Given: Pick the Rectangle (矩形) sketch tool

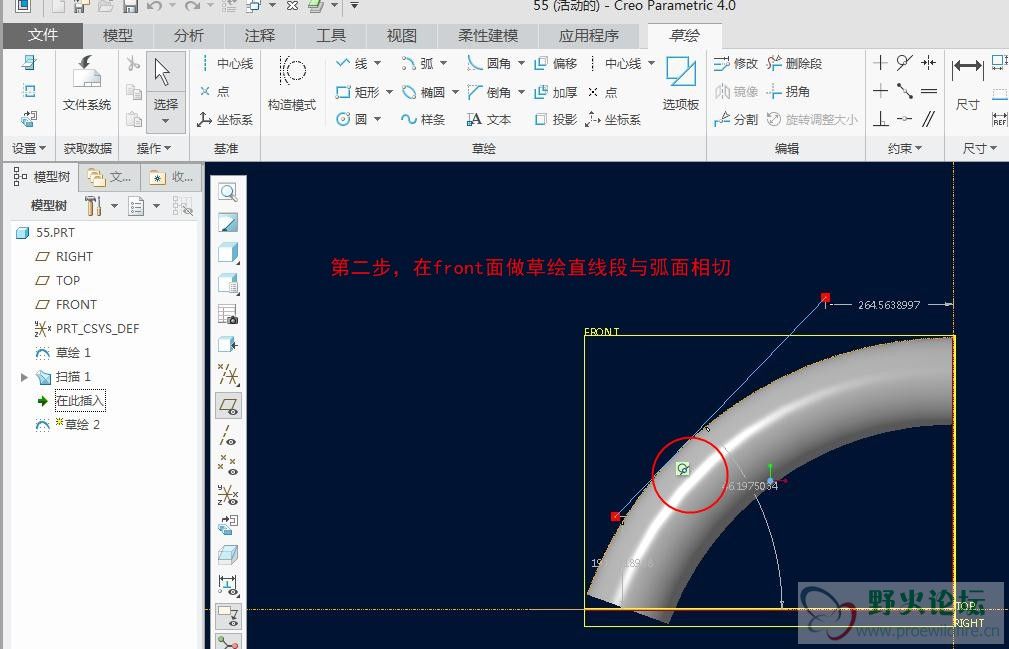Looking at the screenshot, I should point(358,92).
